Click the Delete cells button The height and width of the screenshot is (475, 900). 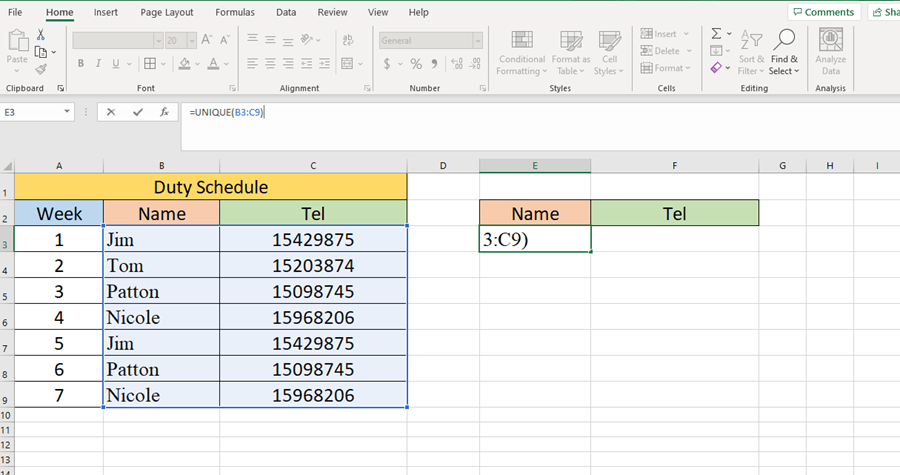[666, 51]
